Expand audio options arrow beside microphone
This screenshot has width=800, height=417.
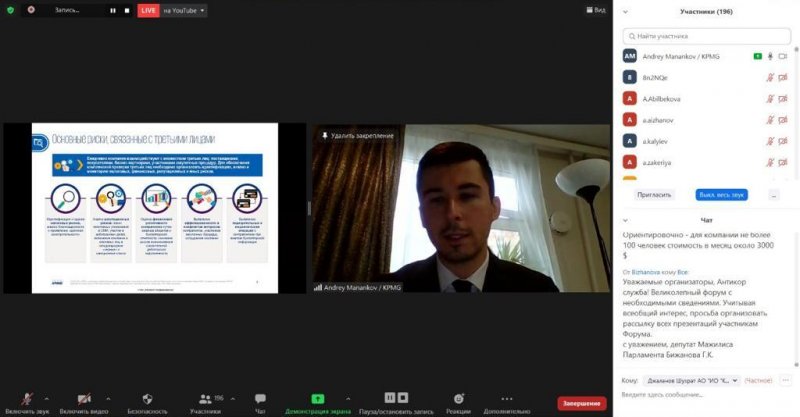[x=46, y=397]
